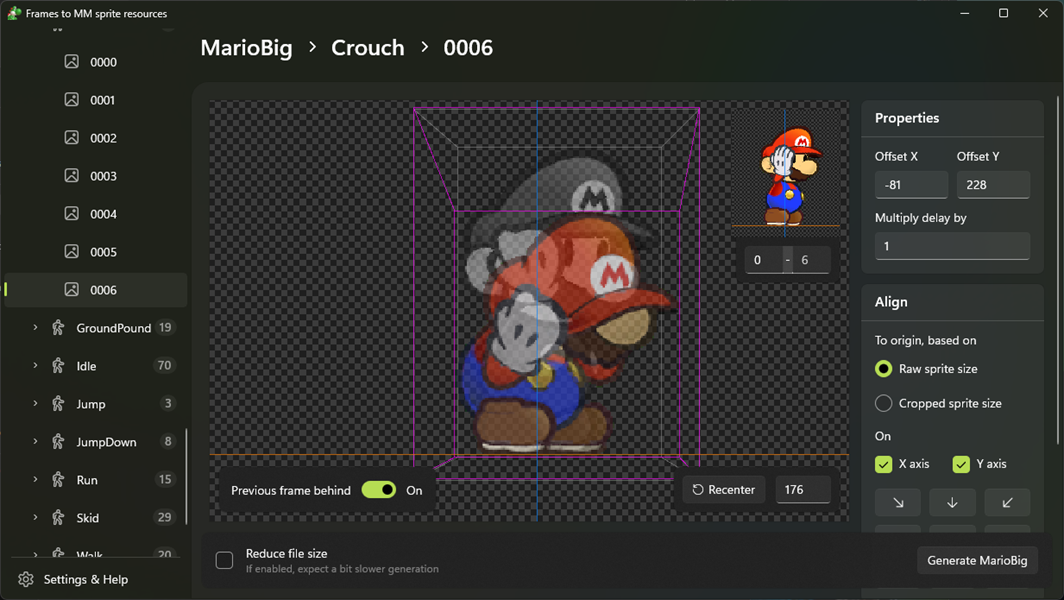Screen dimensions: 1064x600
Task: Click the Multiply delay by field
Action: coord(952,246)
